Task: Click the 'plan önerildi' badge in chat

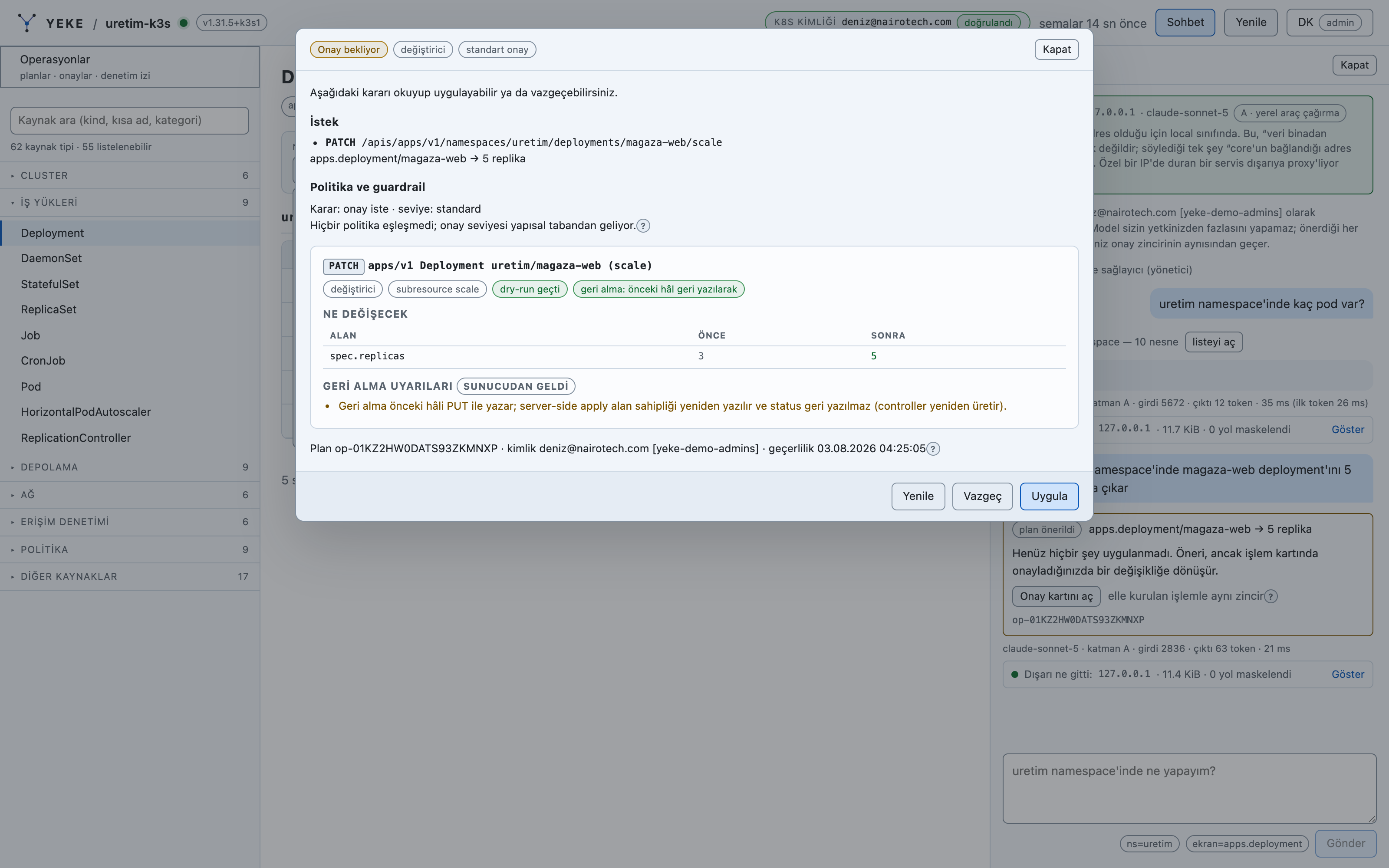Action: [1047, 529]
